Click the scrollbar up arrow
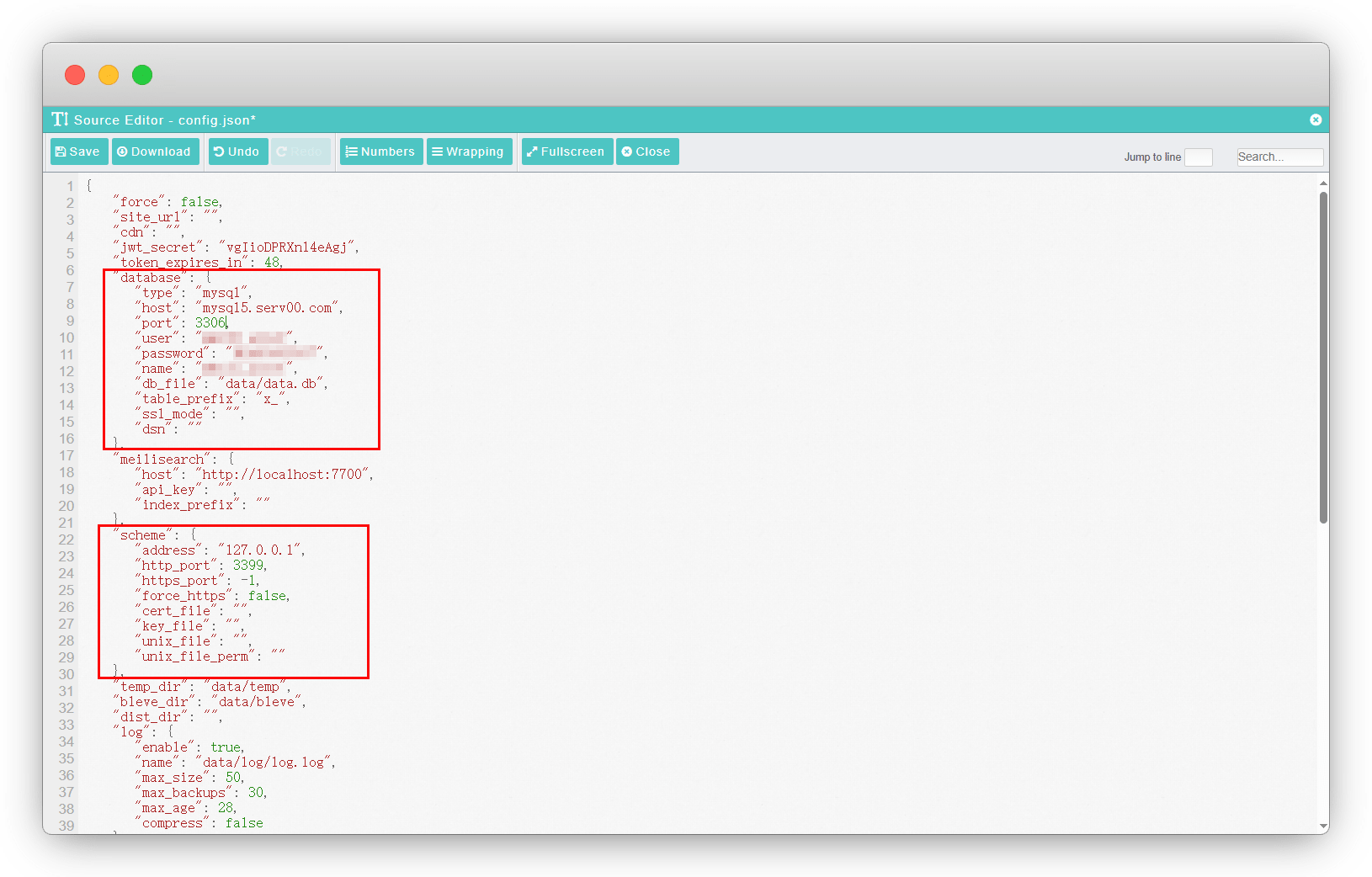 (x=1323, y=183)
